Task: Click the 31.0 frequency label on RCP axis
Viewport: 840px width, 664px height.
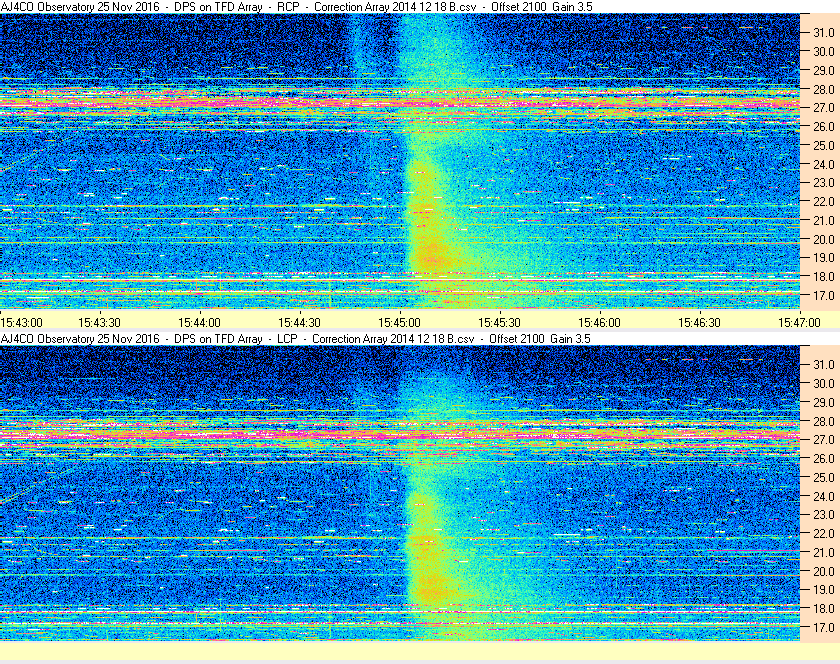Action: (824, 33)
